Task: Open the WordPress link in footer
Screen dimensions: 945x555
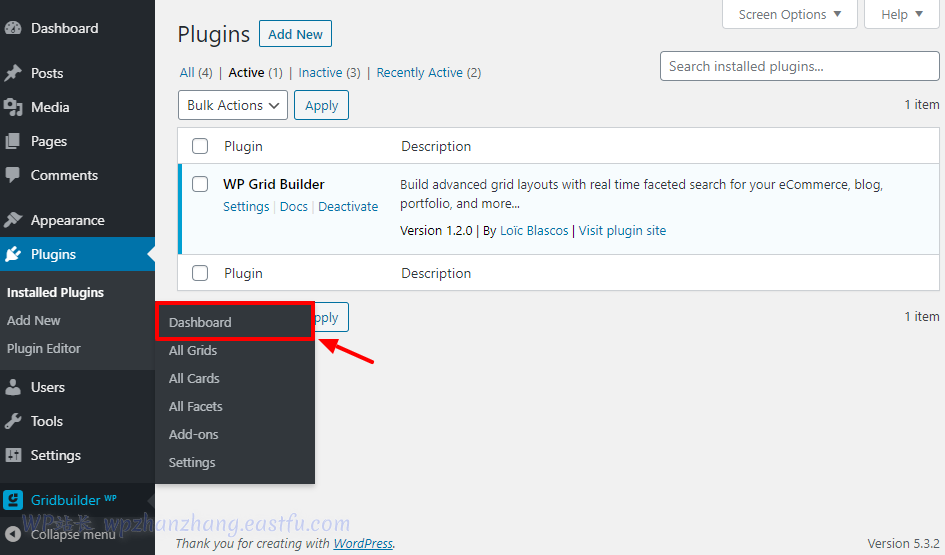Action: [x=363, y=543]
